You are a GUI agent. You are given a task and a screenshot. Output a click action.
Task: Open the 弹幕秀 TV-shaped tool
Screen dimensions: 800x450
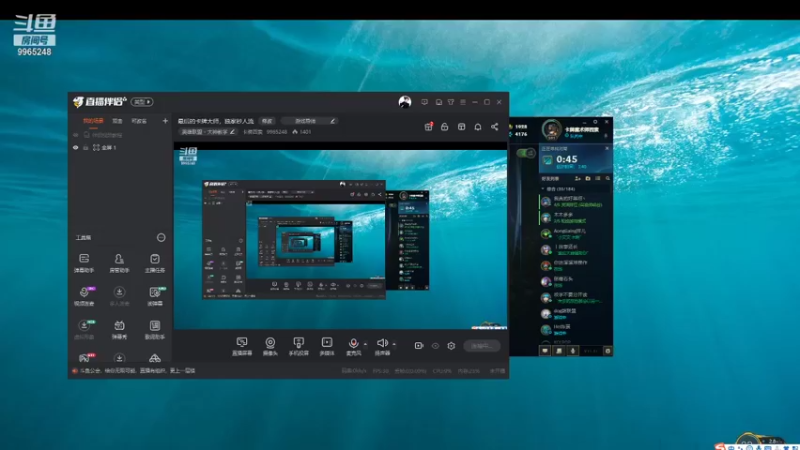[x=119, y=330]
